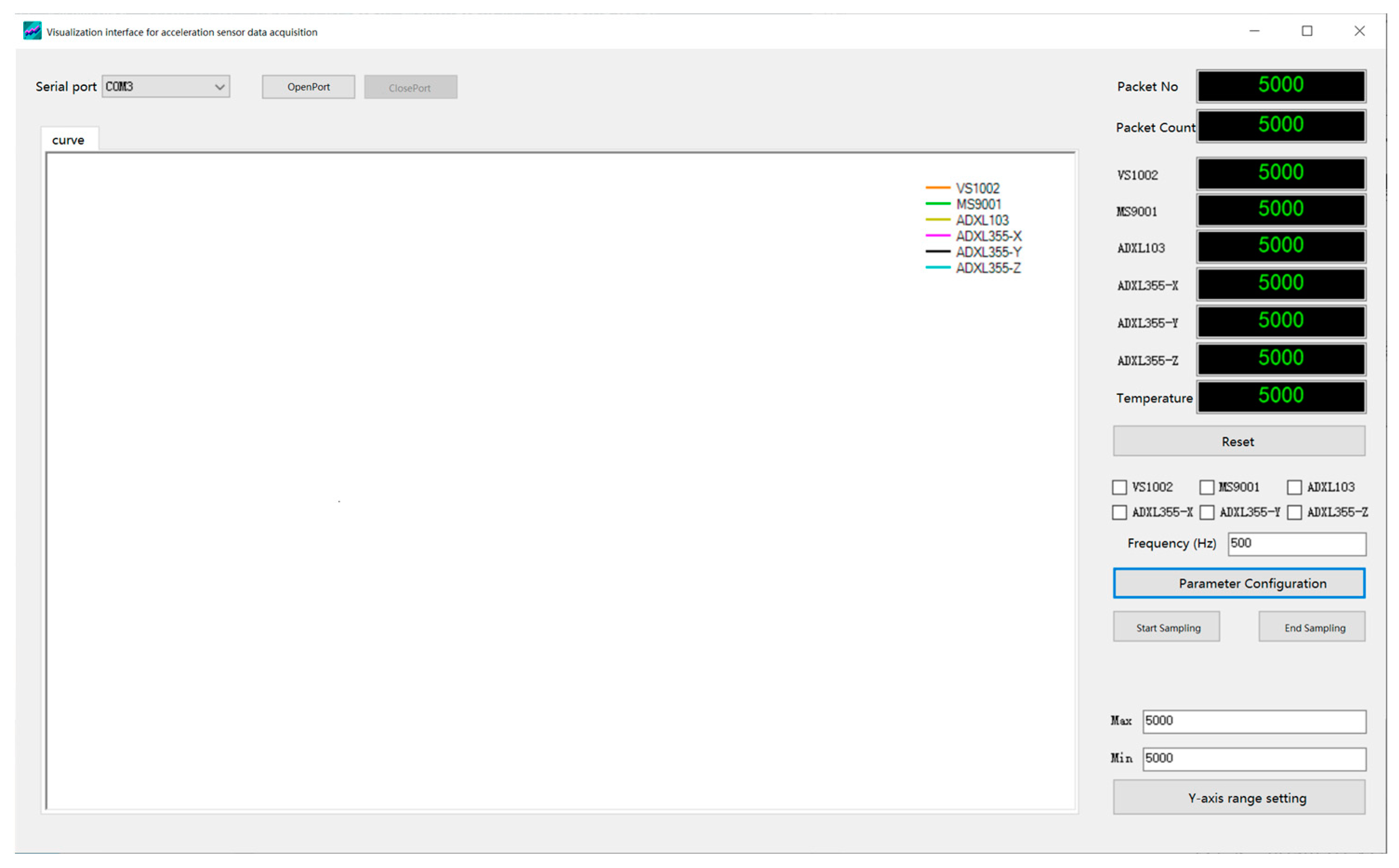Enable the VS1002 checkbox
Image resolution: width=1399 pixels, height=868 pixels.
[x=1119, y=487]
